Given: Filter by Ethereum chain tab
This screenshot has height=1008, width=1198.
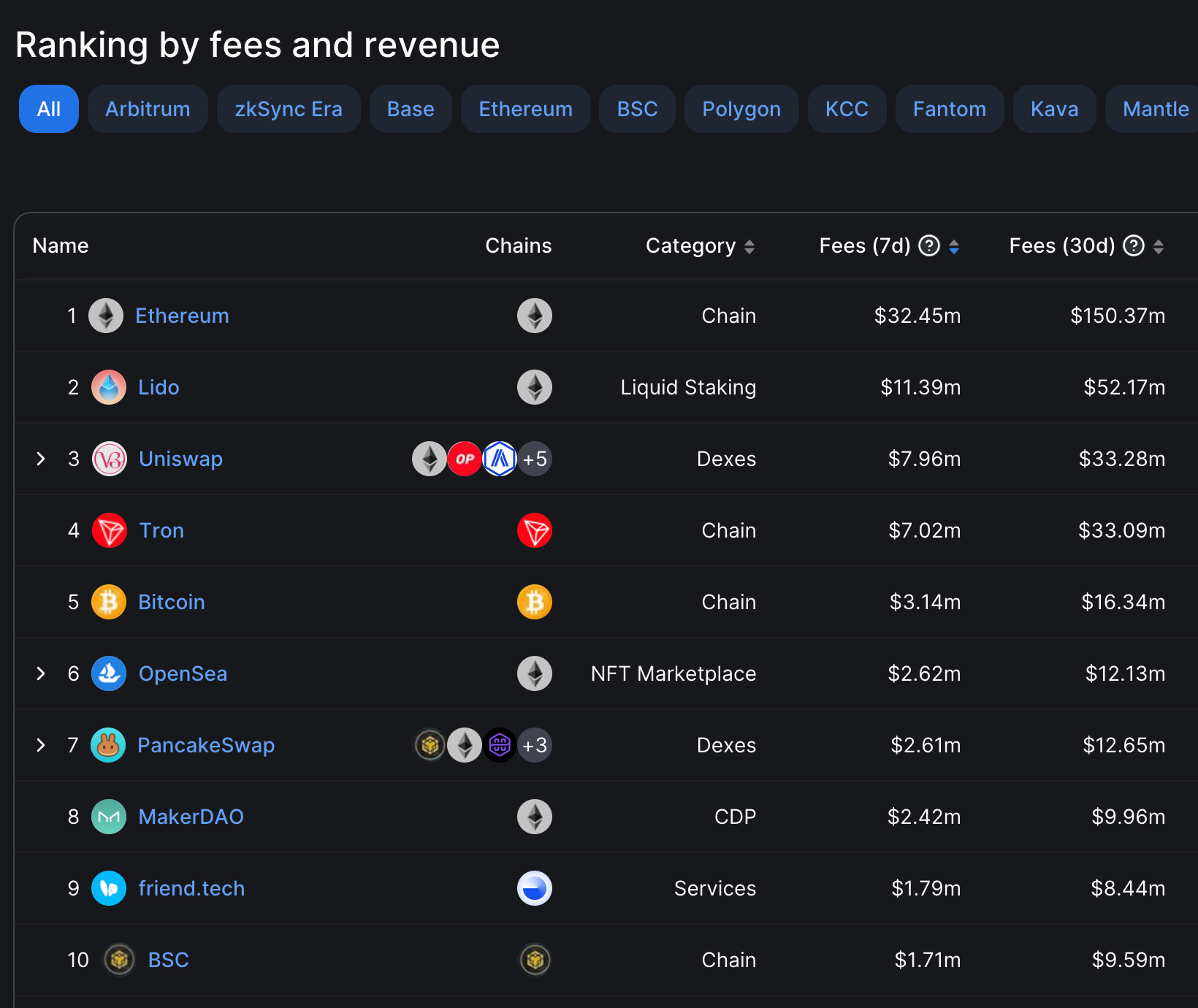Looking at the screenshot, I should click(x=525, y=109).
